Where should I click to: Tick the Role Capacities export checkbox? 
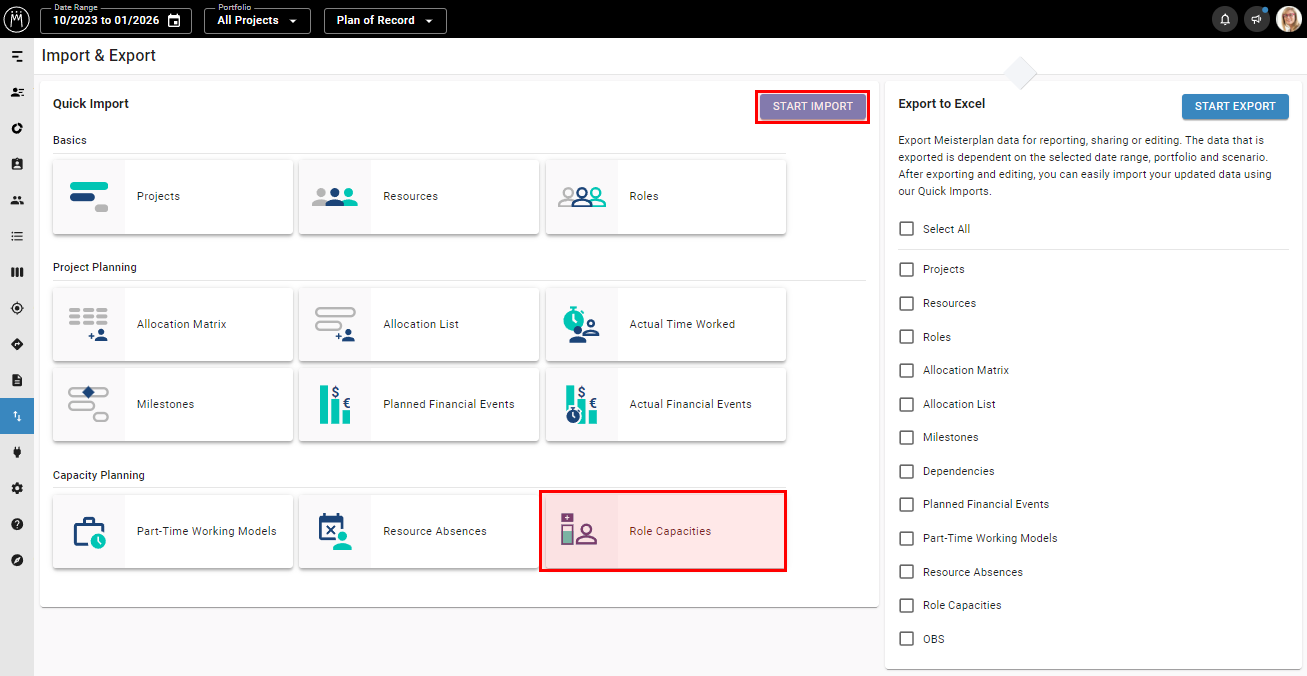[x=907, y=605]
